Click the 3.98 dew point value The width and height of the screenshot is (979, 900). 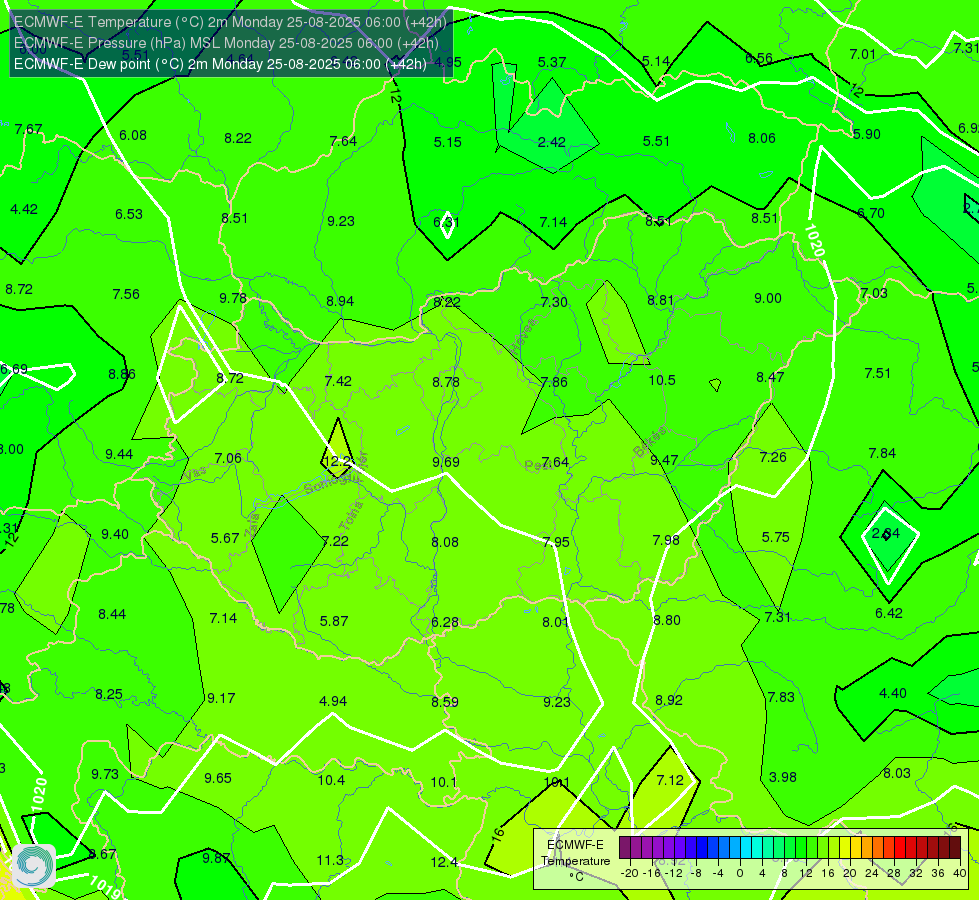click(x=782, y=777)
